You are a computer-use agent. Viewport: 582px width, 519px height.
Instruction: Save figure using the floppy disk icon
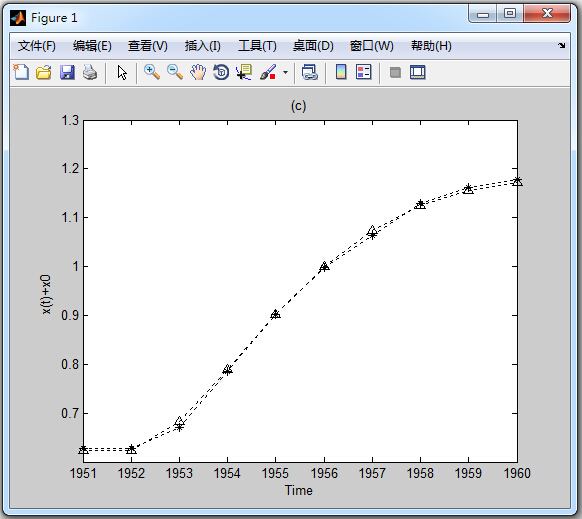coord(67,72)
